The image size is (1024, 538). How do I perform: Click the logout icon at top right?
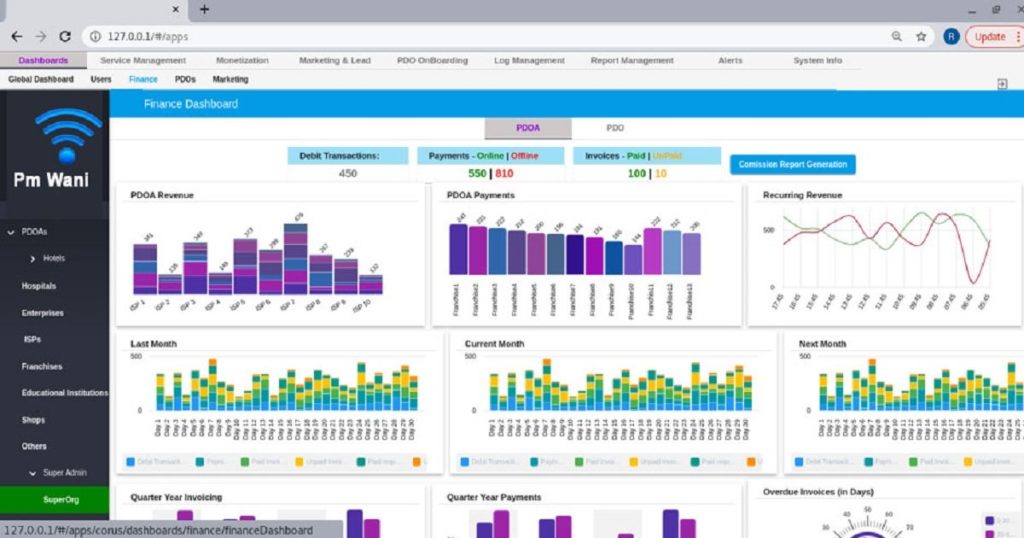coord(1002,84)
